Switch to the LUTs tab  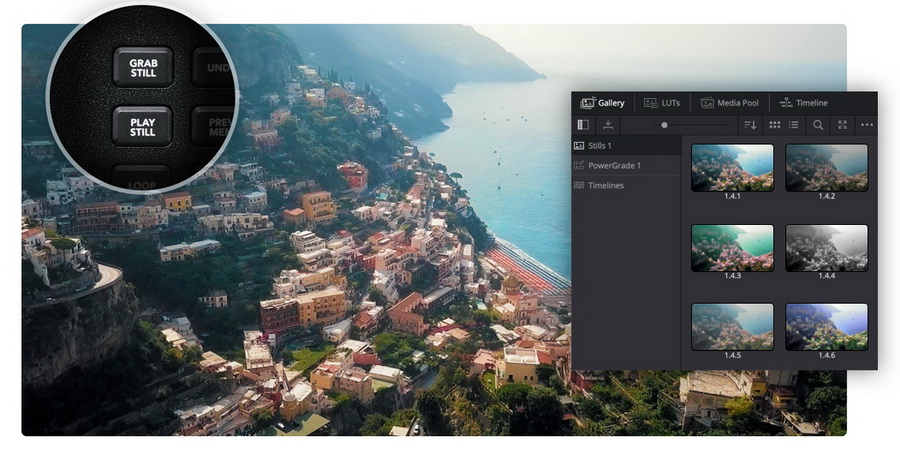(x=662, y=103)
